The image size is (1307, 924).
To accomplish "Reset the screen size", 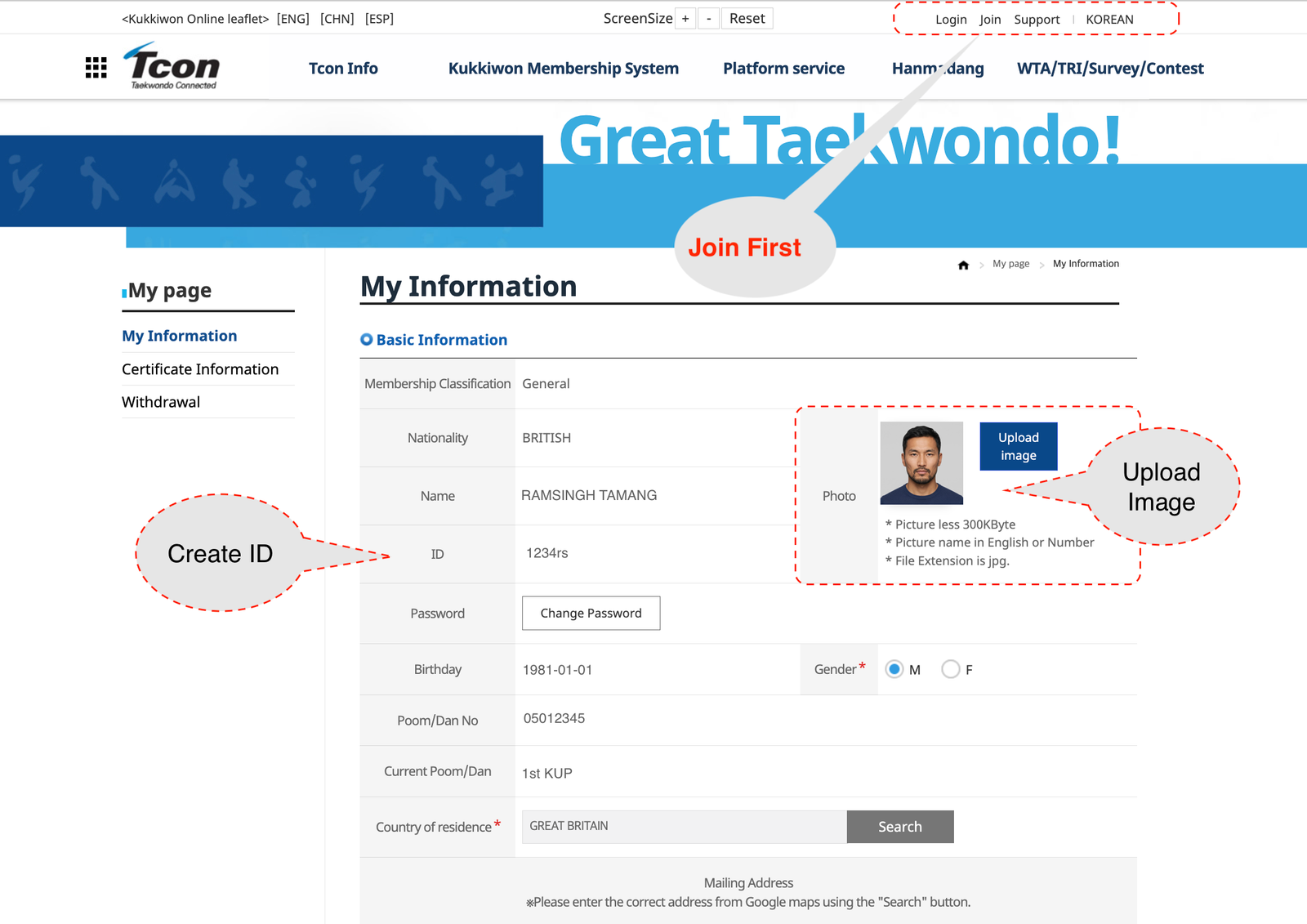I will coord(747,19).
